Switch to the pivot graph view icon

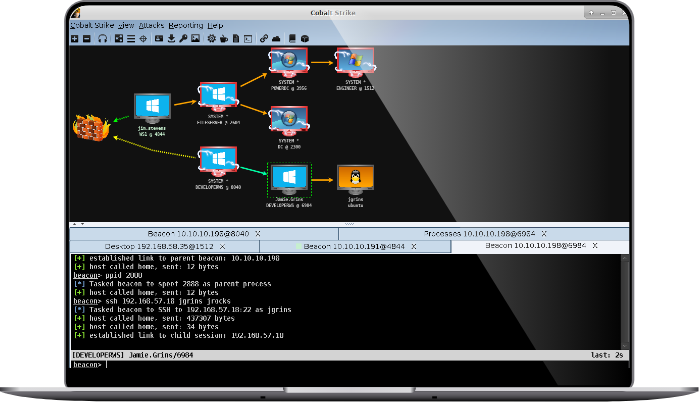[x=119, y=39]
